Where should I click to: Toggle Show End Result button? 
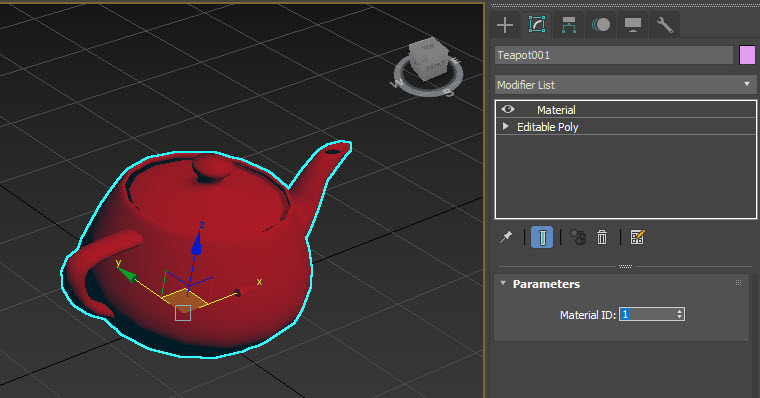[x=542, y=237]
